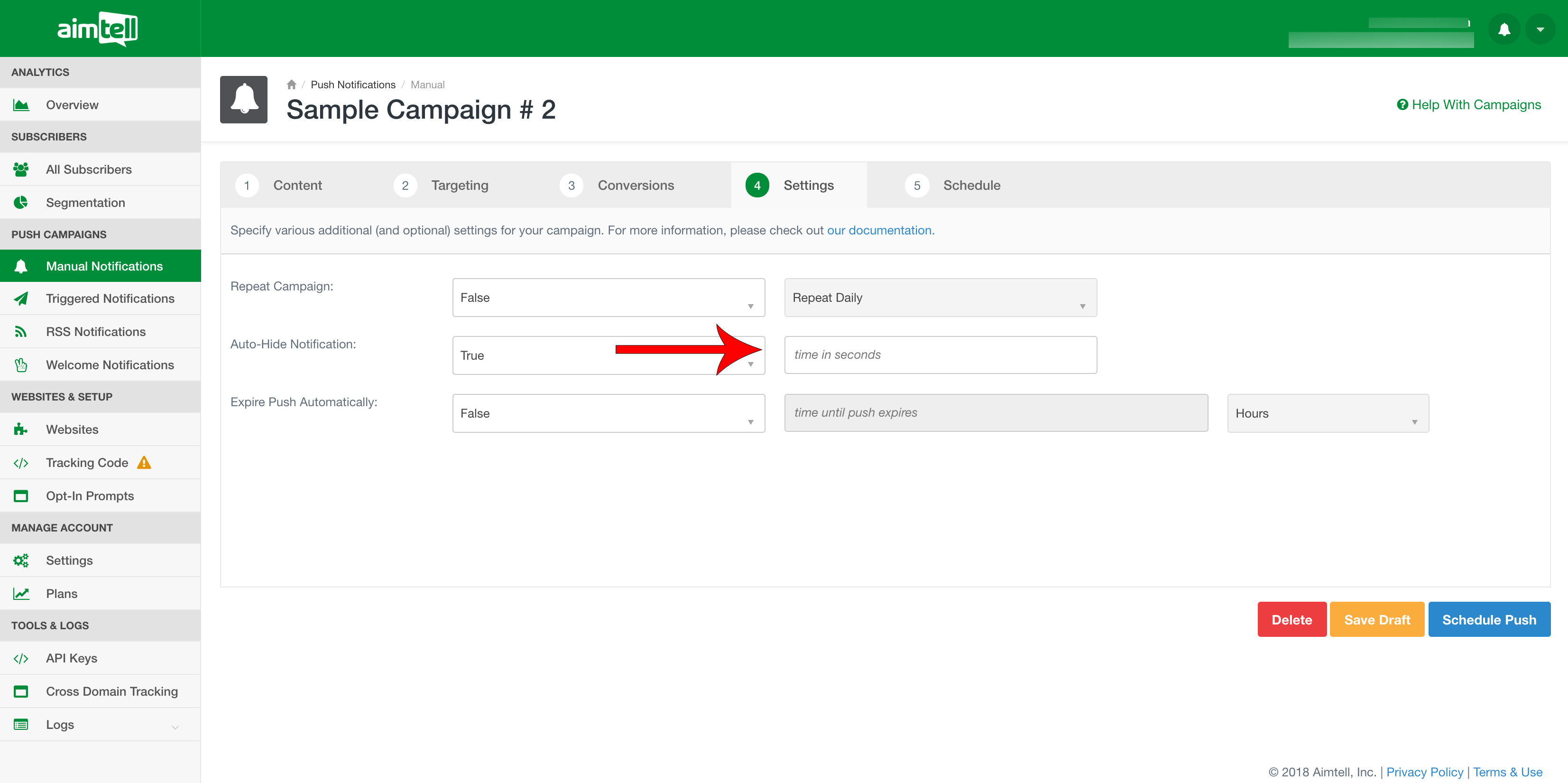Expand the Logs sidebar menu chevron

pyautogui.click(x=175, y=727)
